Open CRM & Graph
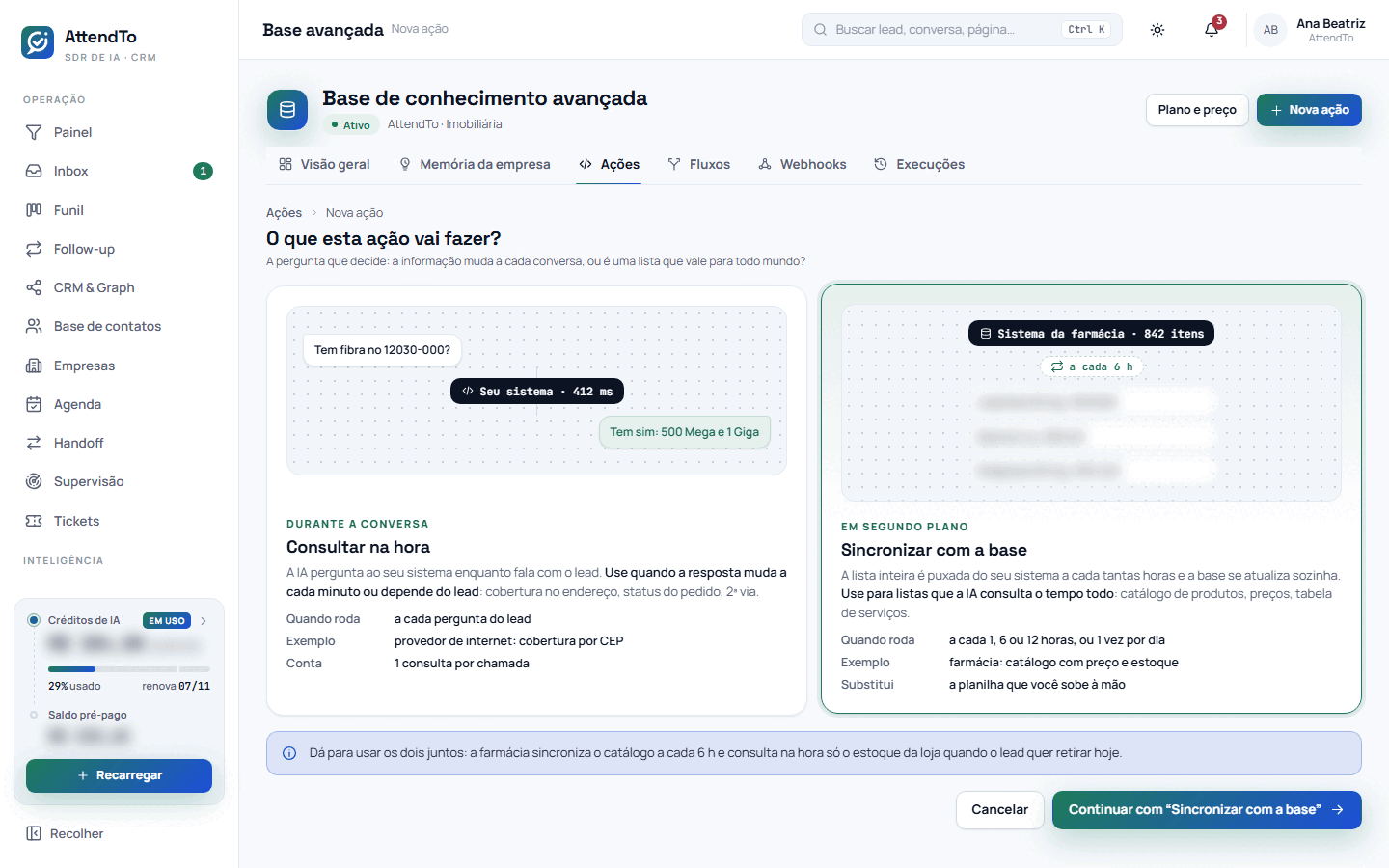The width and height of the screenshot is (1389, 868). coord(119,287)
